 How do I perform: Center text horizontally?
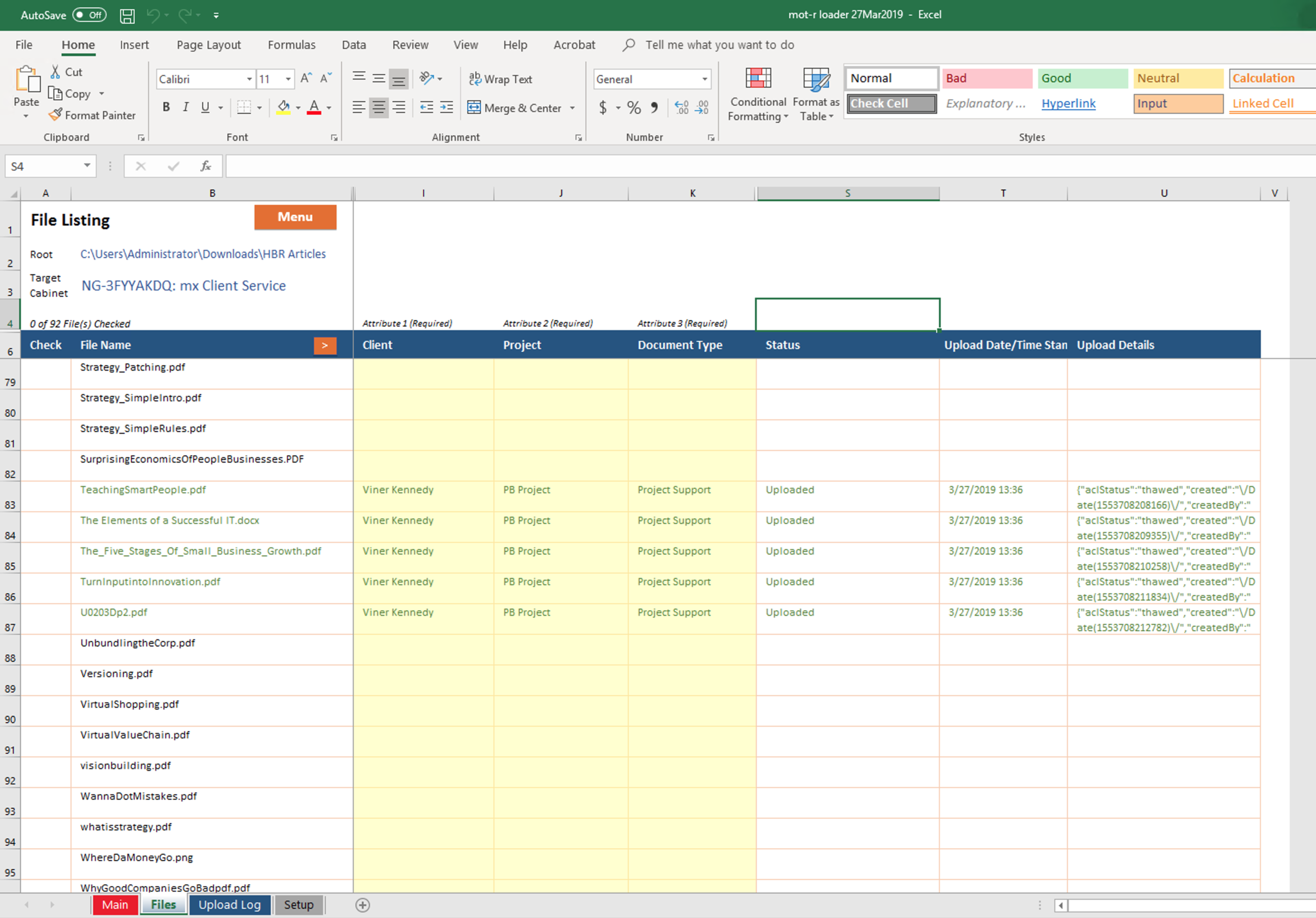click(379, 107)
